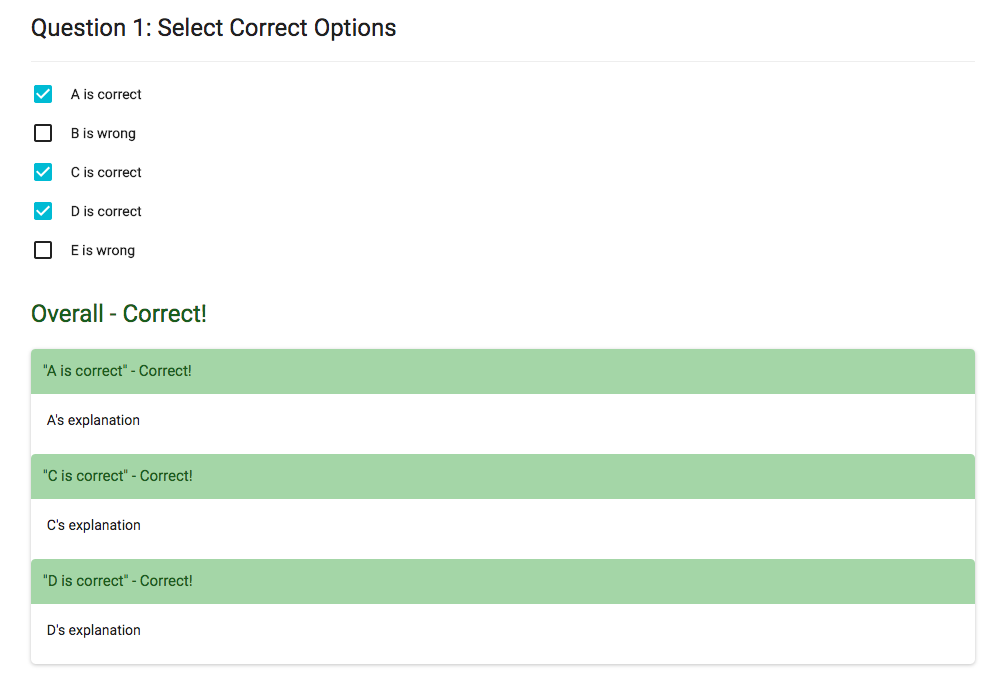Screen dimensions: 1006x680
Task: Click the "D is correct" option label
Action: click(105, 211)
